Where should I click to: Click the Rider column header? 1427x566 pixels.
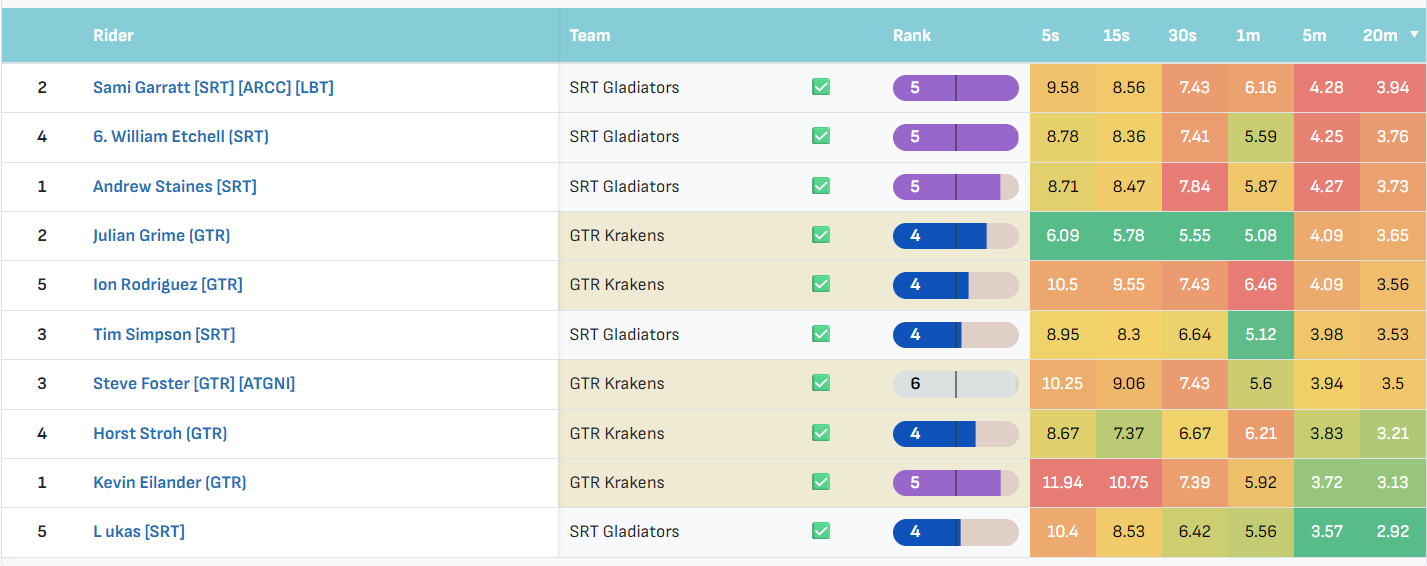[113, 35]
